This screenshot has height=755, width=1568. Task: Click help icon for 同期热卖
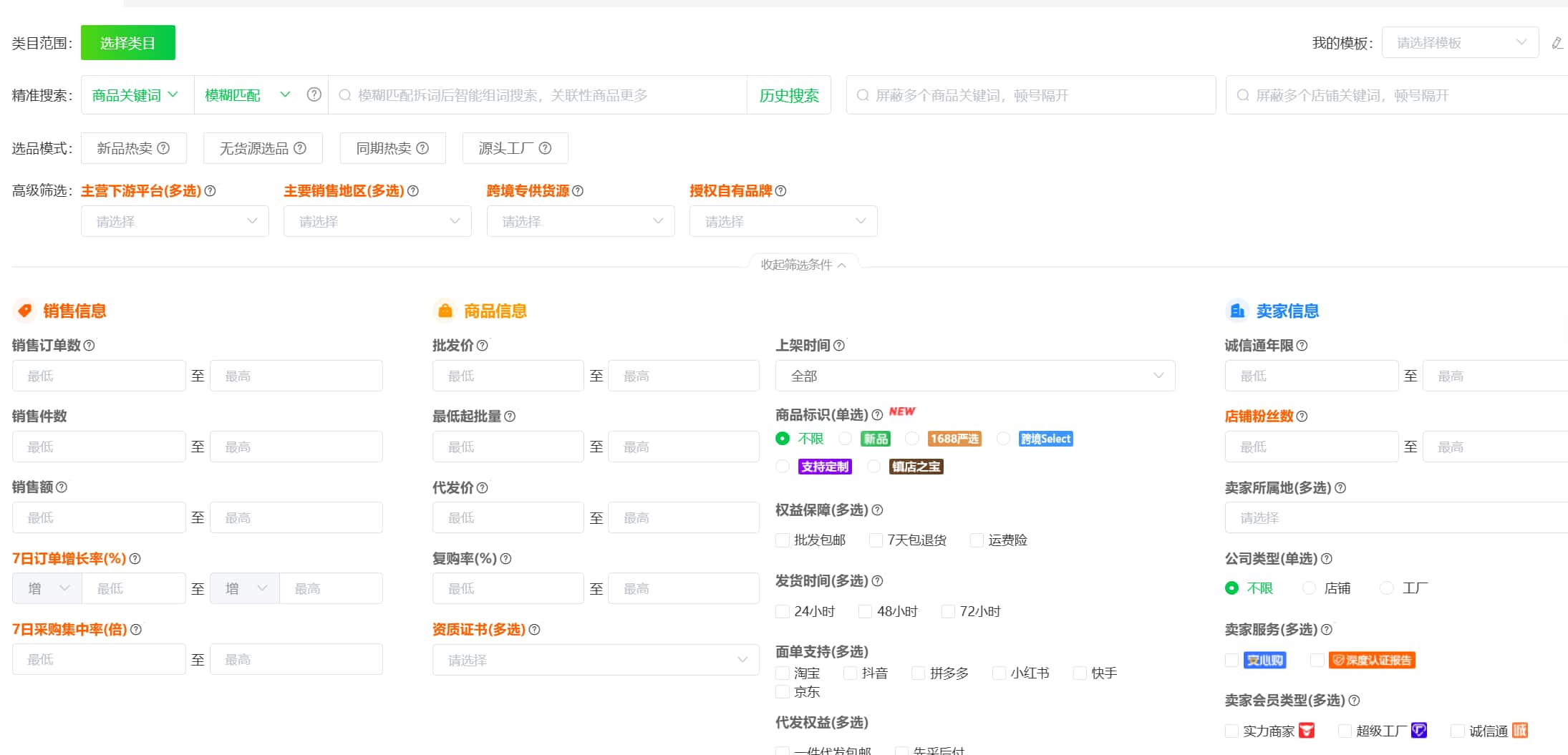[422, 148]
